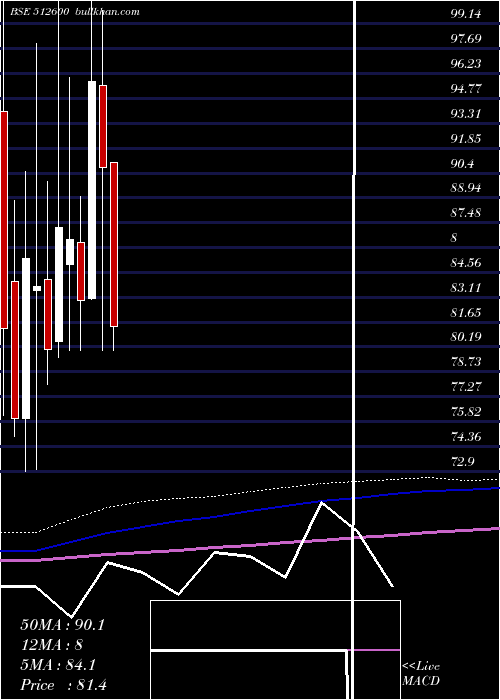Click the peak of white MACD line

pos(321,502)
